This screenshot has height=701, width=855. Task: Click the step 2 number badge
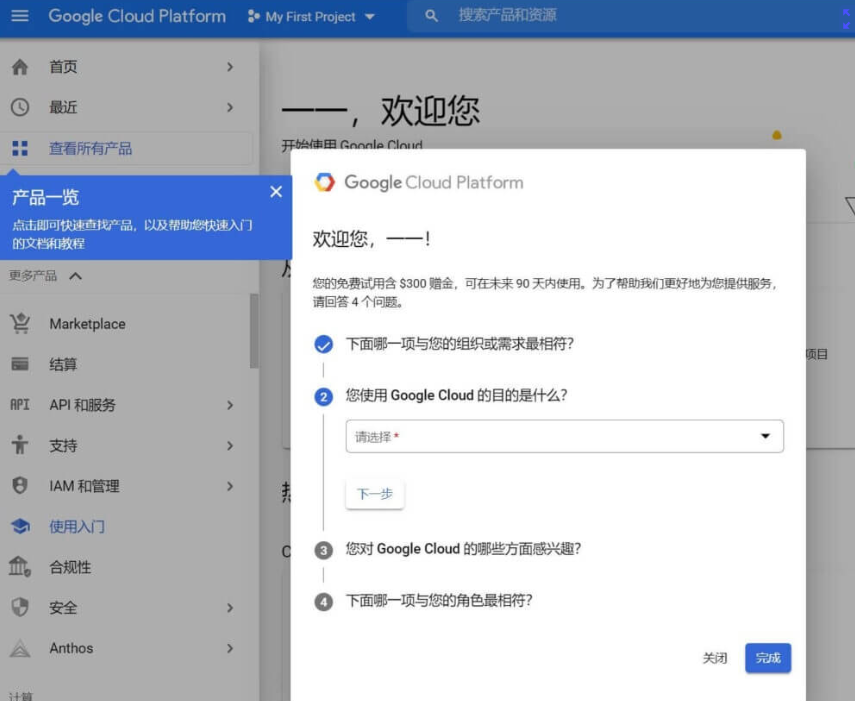tap(323, 396)
